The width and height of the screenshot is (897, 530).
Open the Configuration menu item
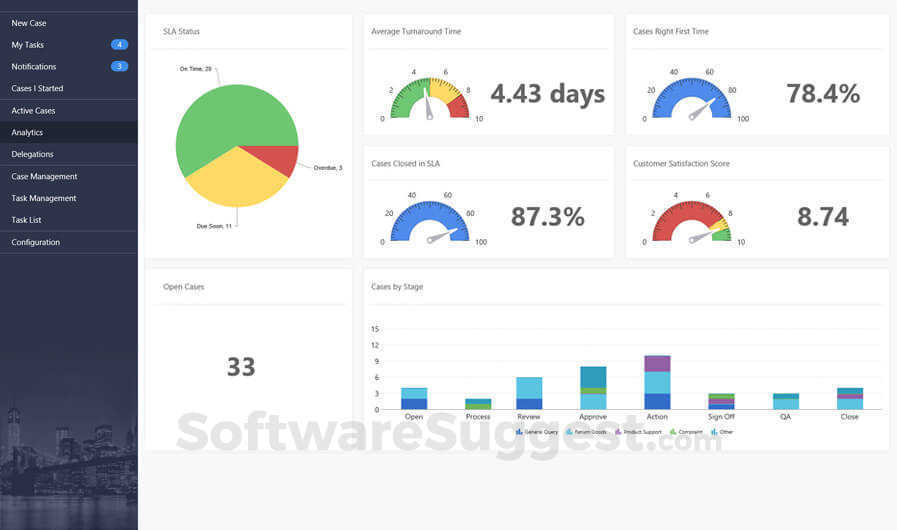pyautogui.click(x=69, y=242)
